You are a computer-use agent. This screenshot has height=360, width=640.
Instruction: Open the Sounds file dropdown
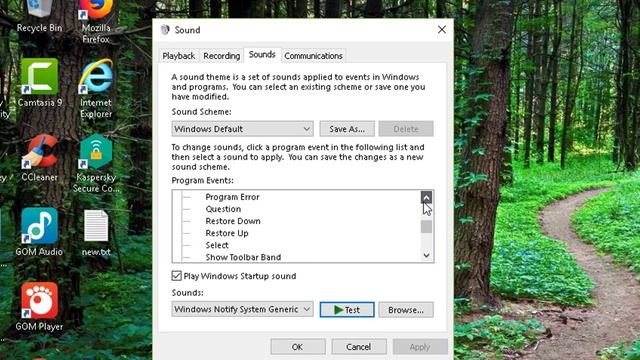242,309
